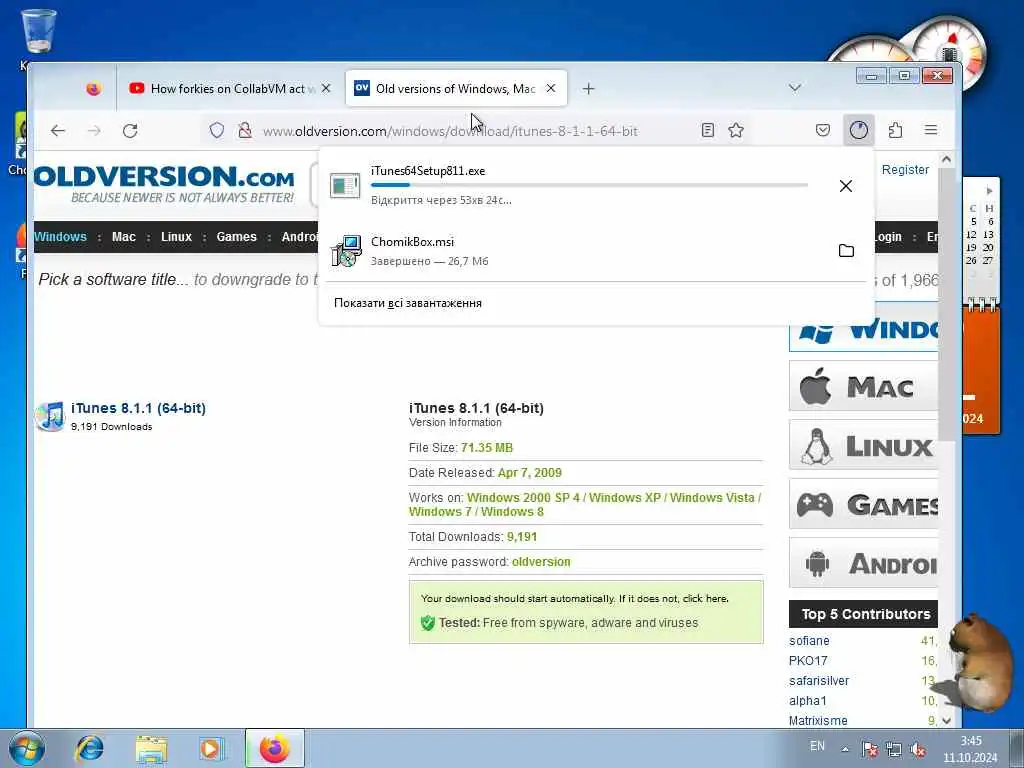Open the taskbar clock showing 3:45
This screenshot has width=1024, height=768.
coord(970,749)
